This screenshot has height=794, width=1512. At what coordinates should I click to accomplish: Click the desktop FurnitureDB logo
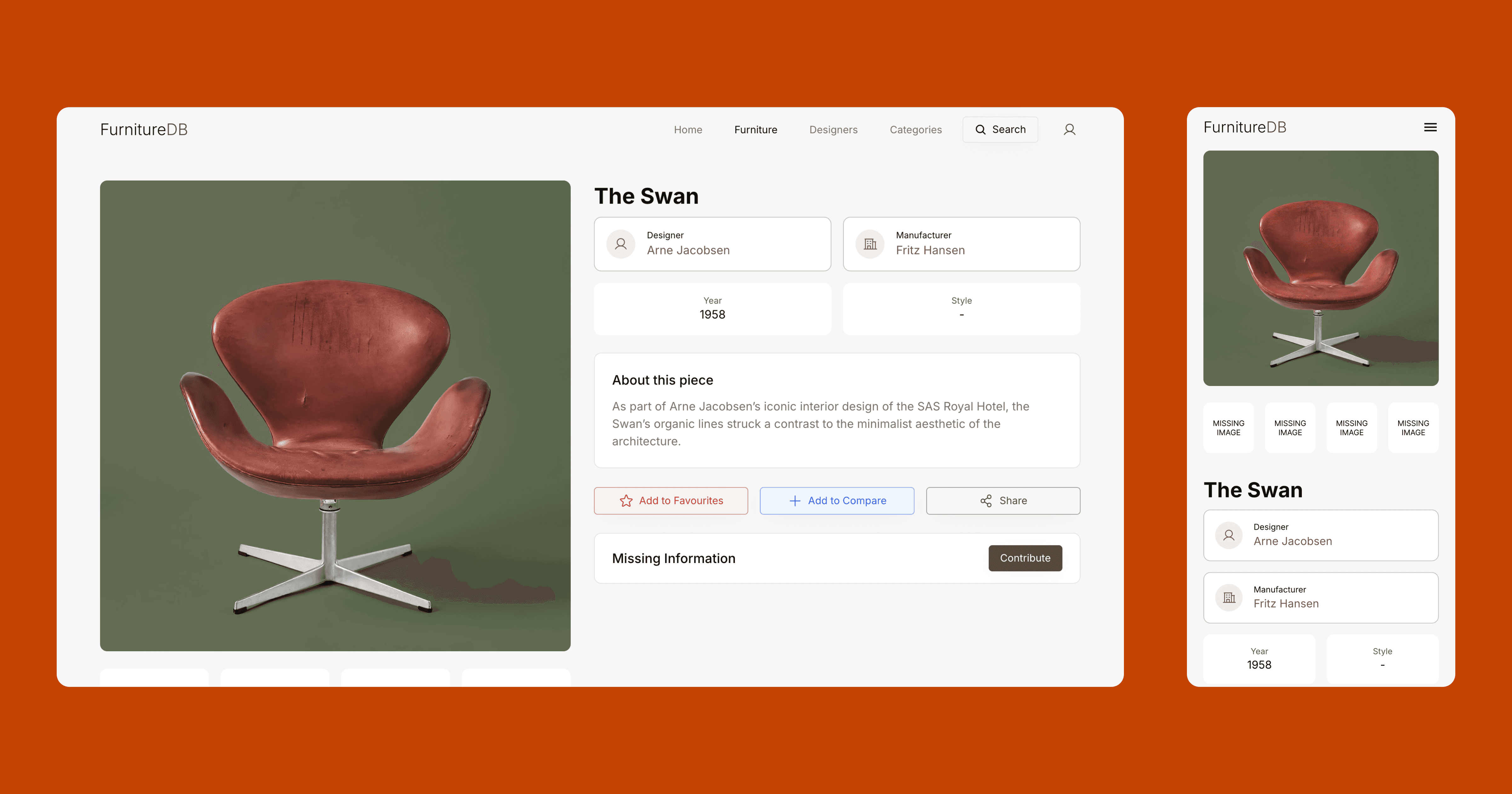point(144,129)
